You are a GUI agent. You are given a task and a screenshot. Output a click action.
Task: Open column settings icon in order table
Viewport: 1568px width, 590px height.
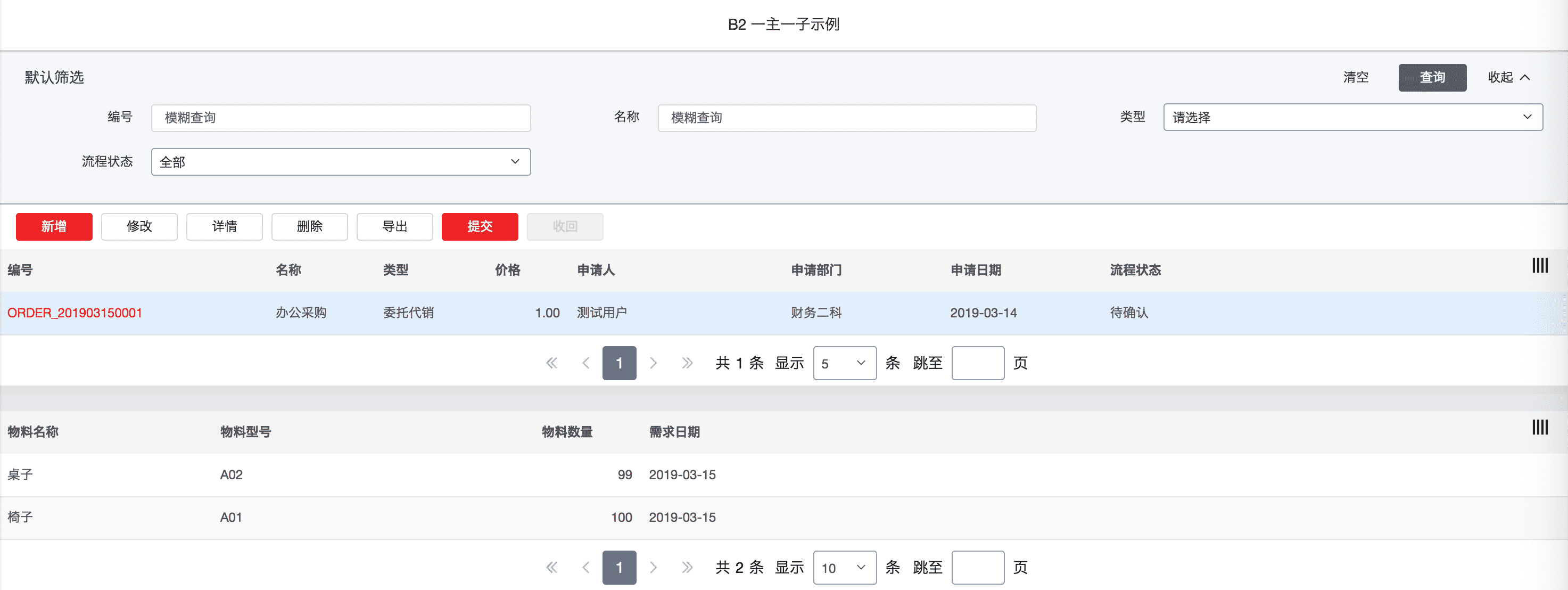tap(1539, 266)
